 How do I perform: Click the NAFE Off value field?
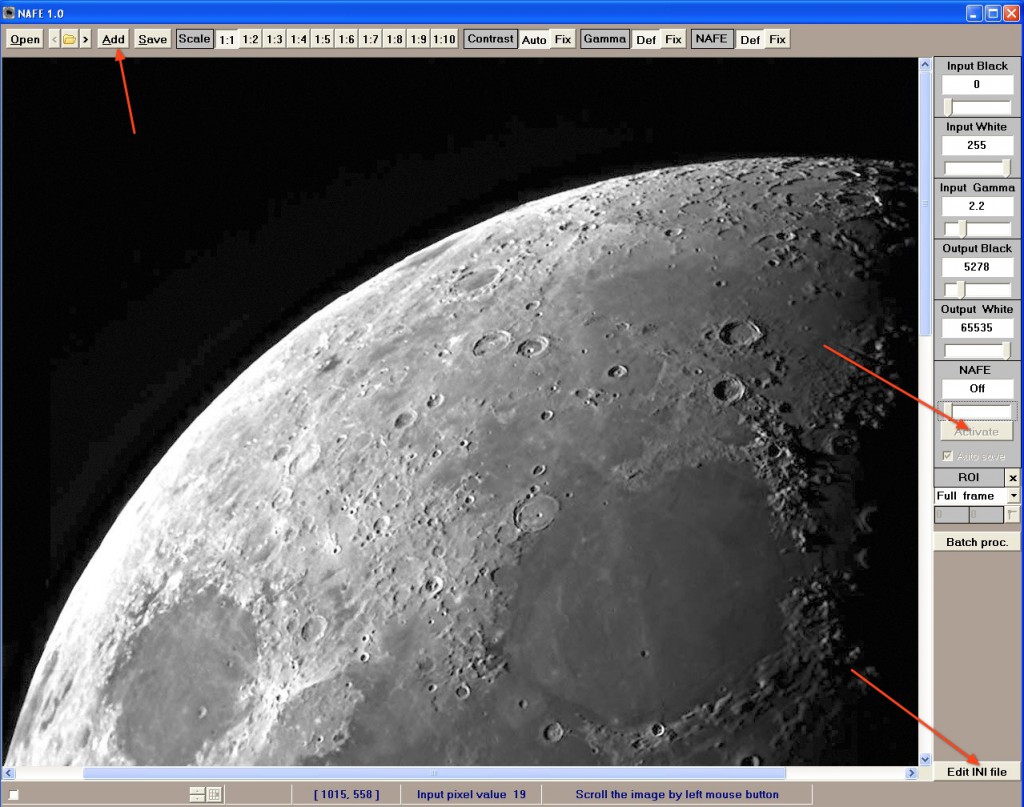[977, 388]
